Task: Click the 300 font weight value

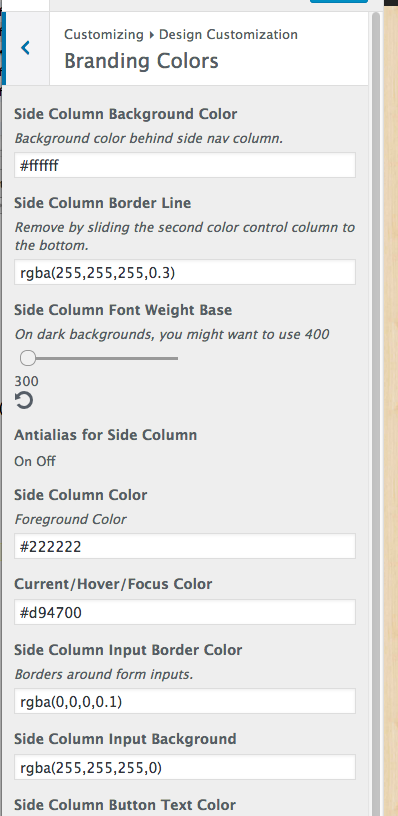Action: pyautogui.click(x=27, y=381)
